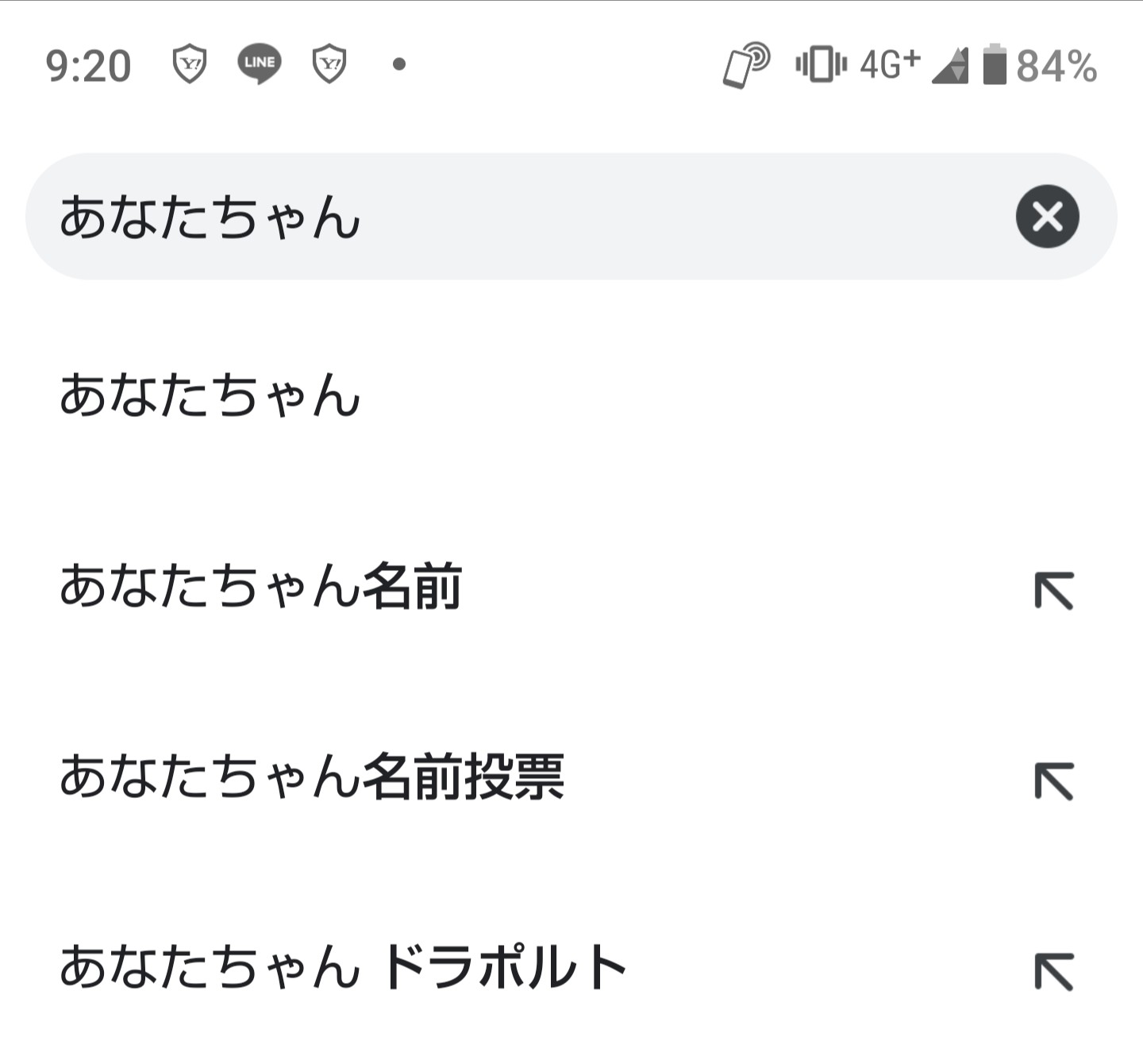Tap the 84% battery percentage text
Screen dimensions: 1143x1064
click(x=1056, y=66)
